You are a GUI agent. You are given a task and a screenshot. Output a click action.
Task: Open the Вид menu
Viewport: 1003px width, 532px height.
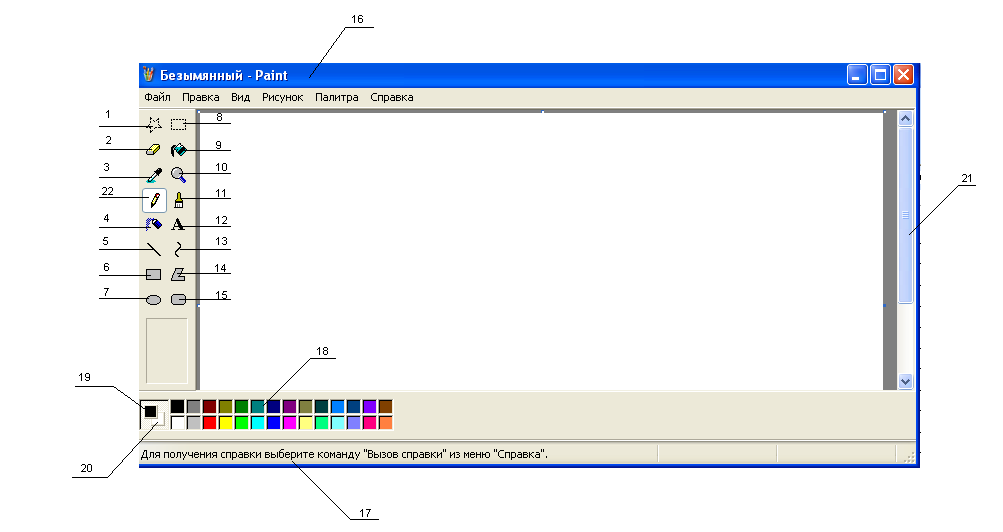[241, 97]
